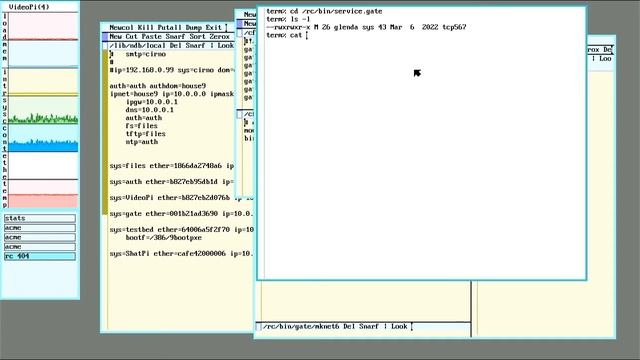Click the 'tftp=files' line
Image resolution: width=640 pixels, height=360 pixels.
pyautogui.click(x=145, y=133)
